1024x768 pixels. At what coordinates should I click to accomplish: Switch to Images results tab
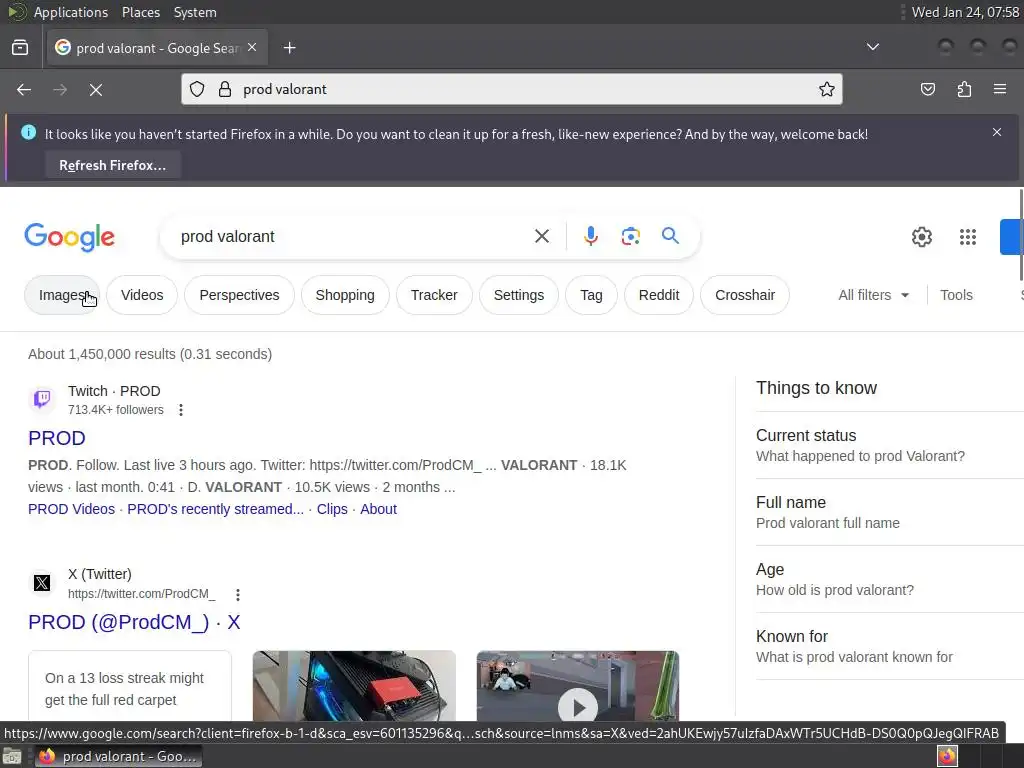62,295
